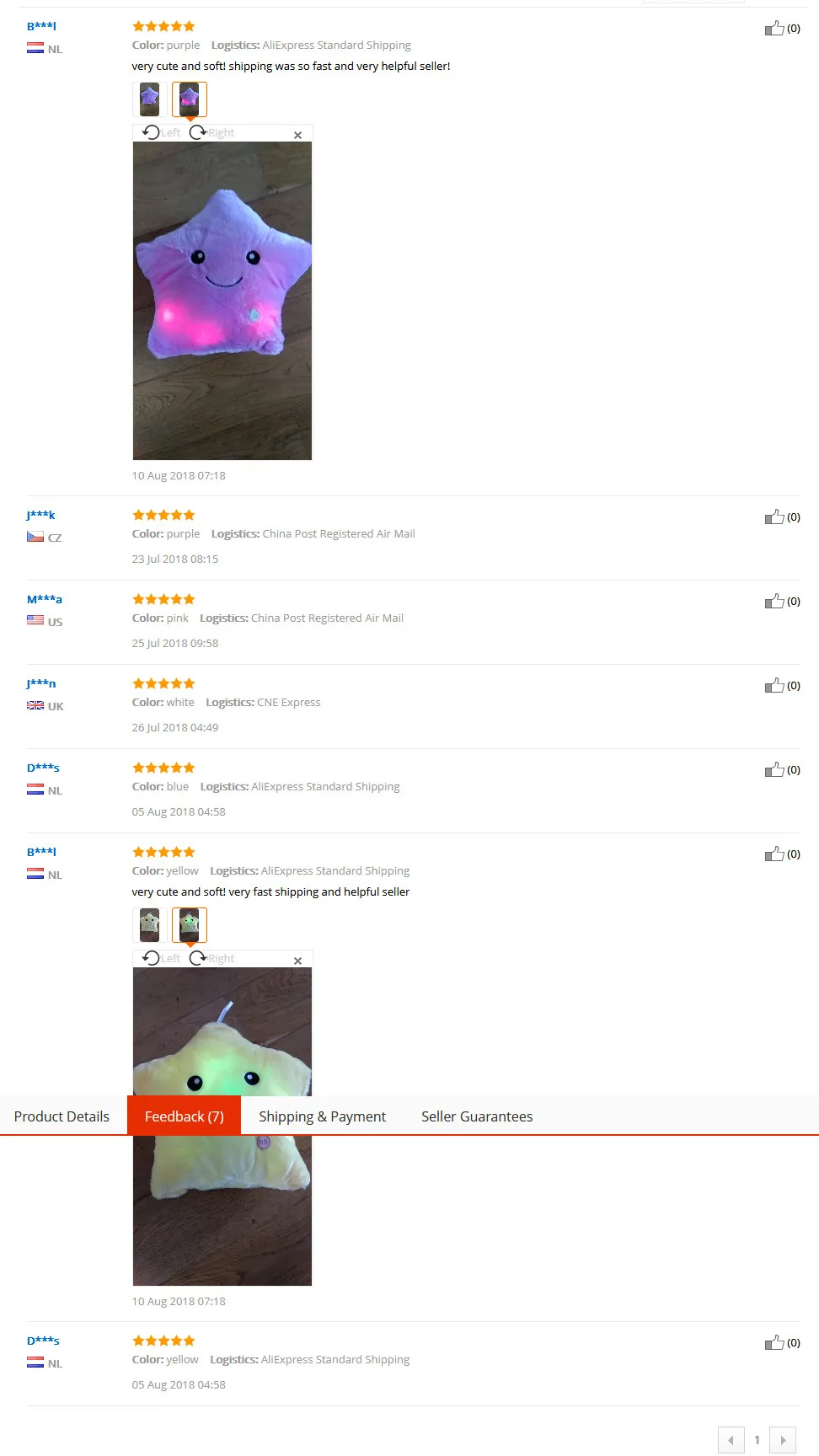Open reviewer J***k's profile link
The image size is (819, 1456).
click(40, 515)
